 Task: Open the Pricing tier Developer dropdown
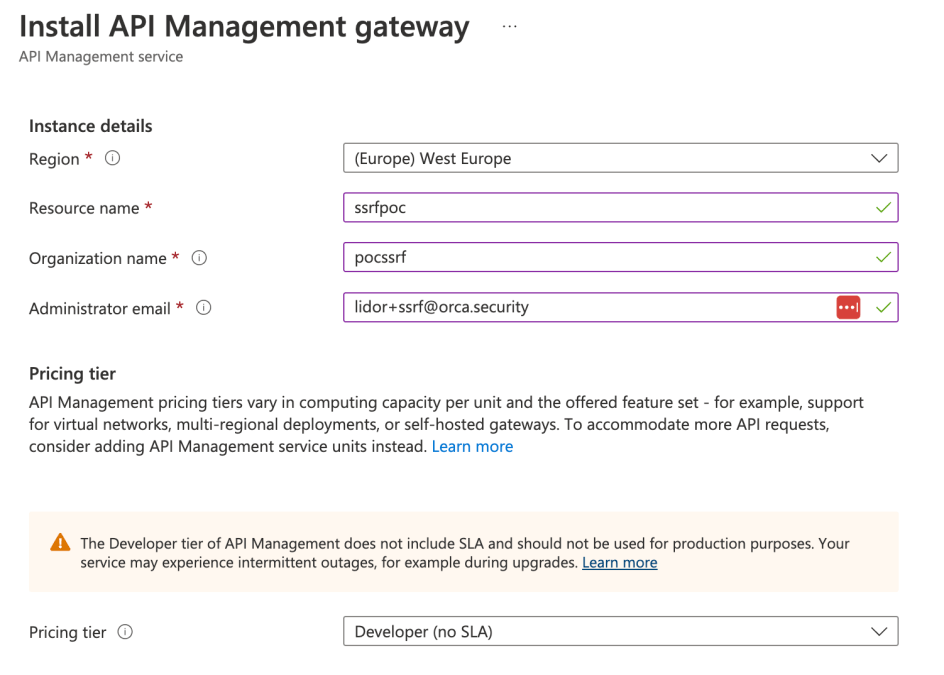coord(621,631)
